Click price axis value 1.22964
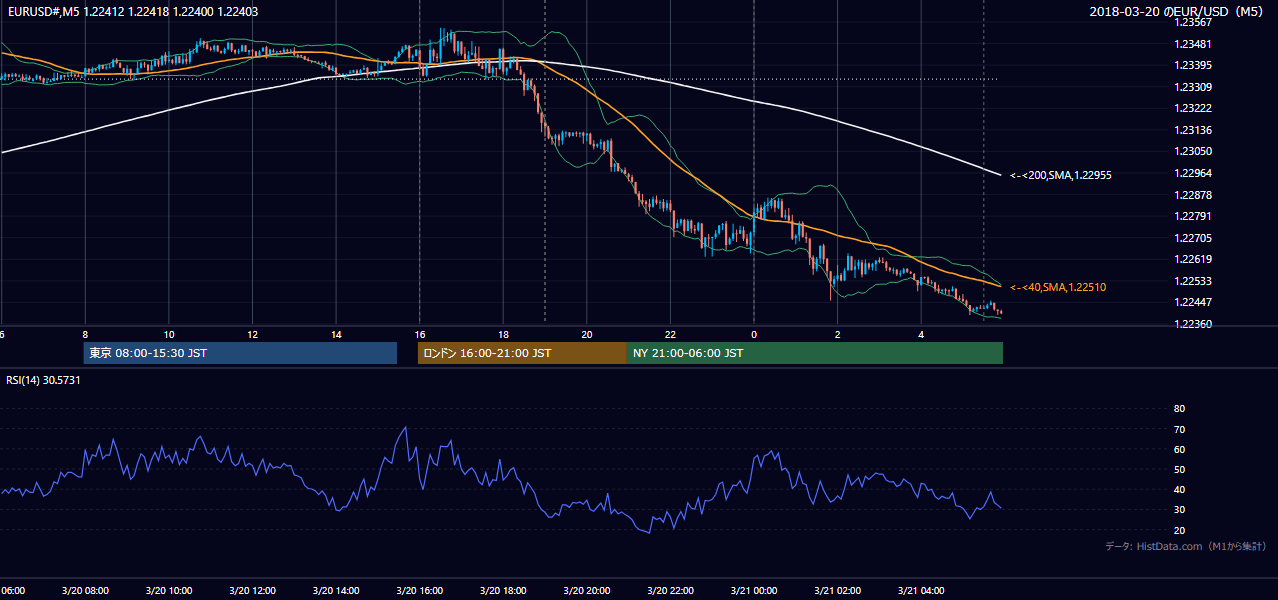The width and height of the screenshot is (1278, 600). pos(1193,173)
